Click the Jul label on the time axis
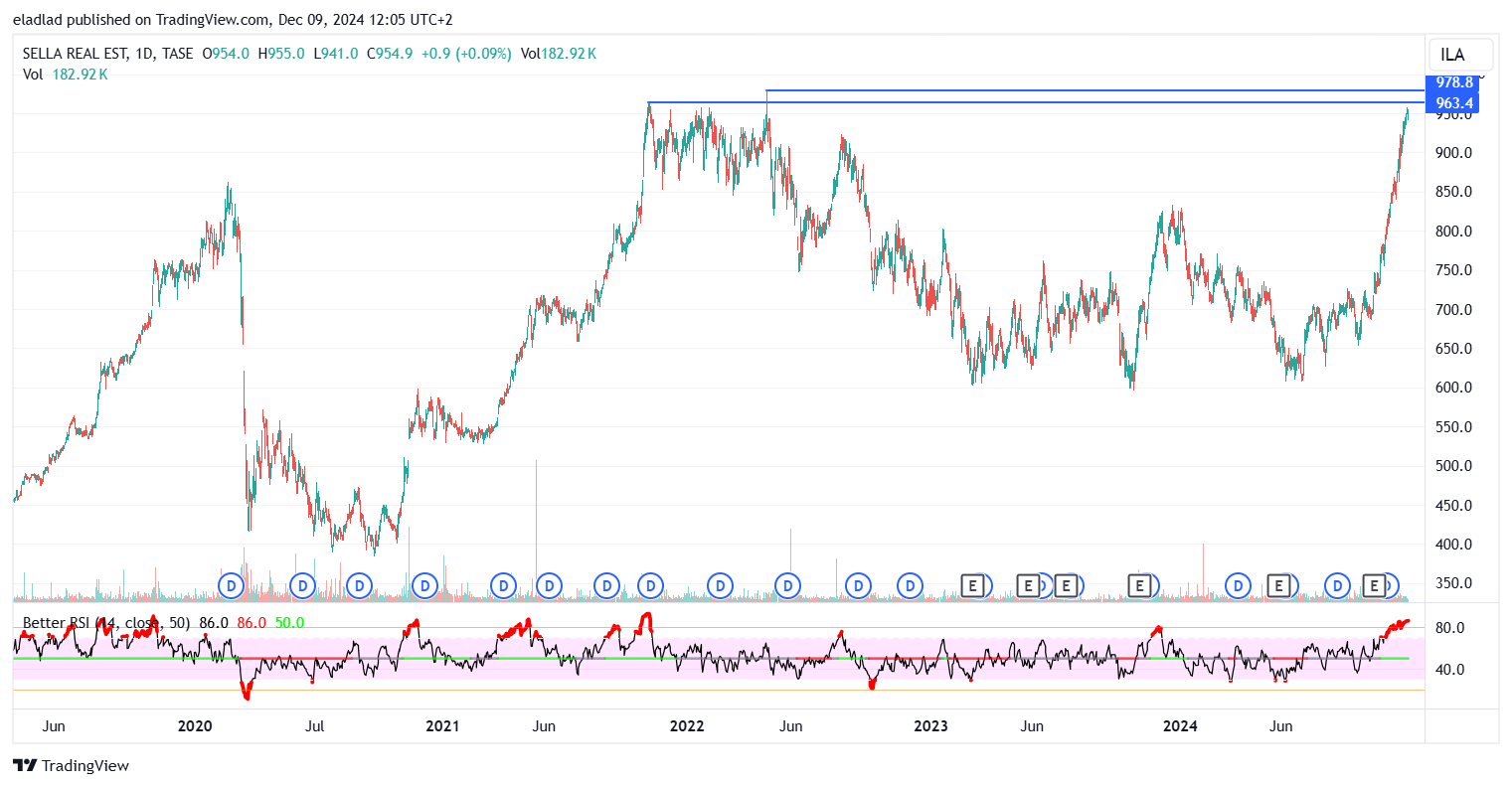 [315, 726]
